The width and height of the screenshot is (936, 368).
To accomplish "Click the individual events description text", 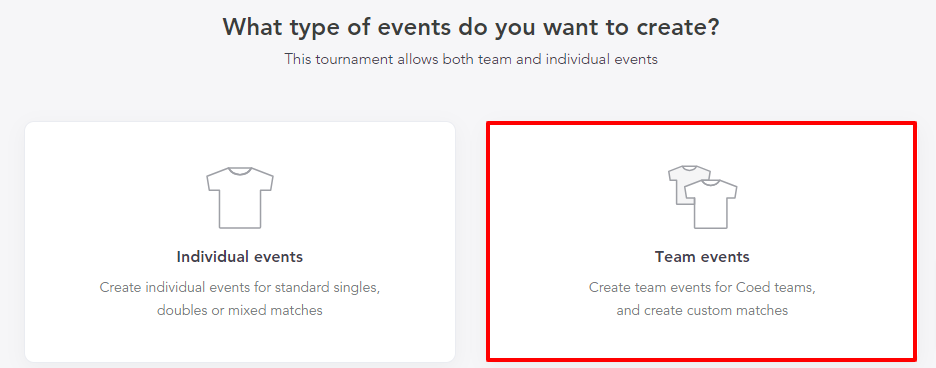I will point(240,299).
